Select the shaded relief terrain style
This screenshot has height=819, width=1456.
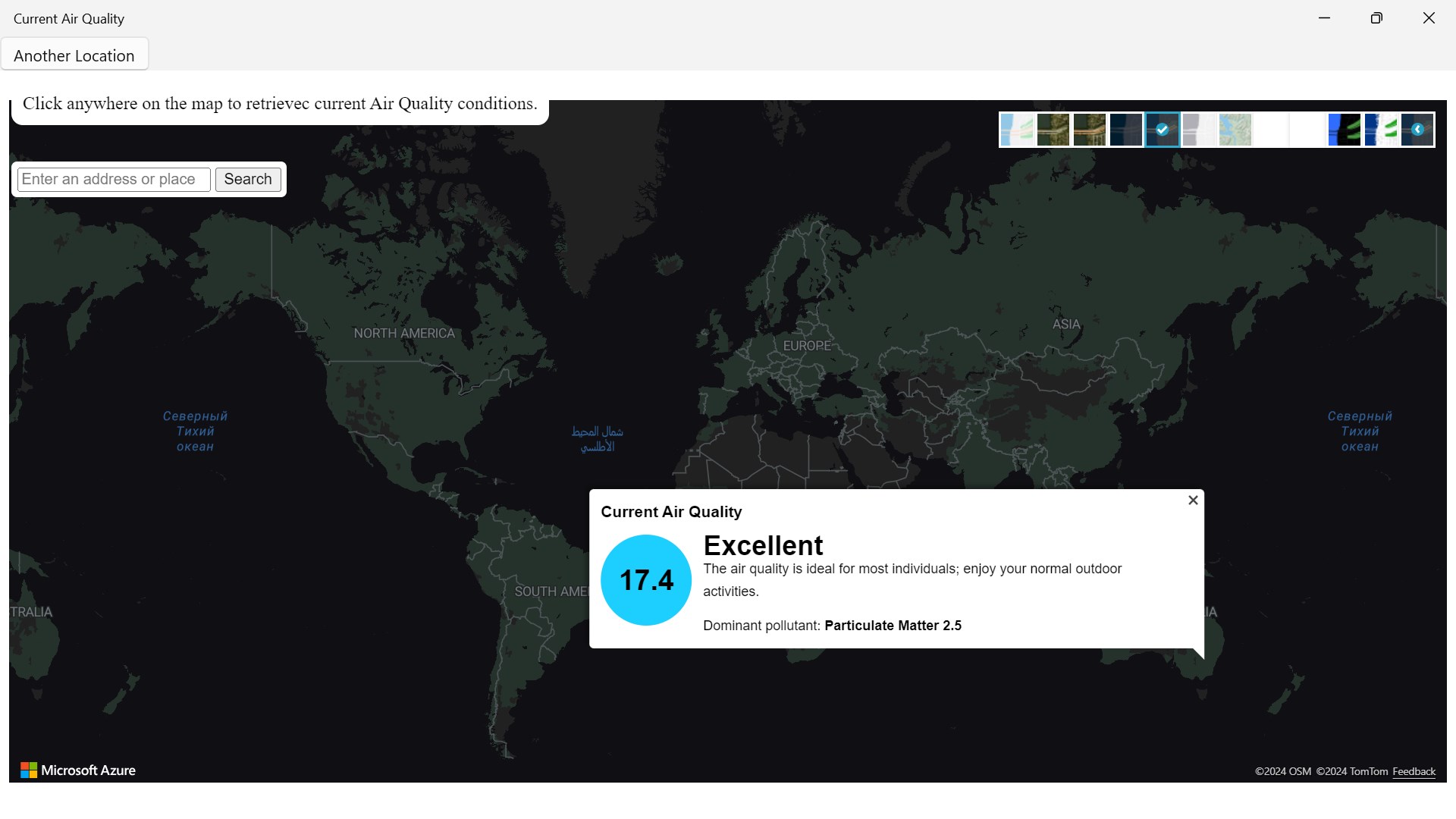[1235, 130]
